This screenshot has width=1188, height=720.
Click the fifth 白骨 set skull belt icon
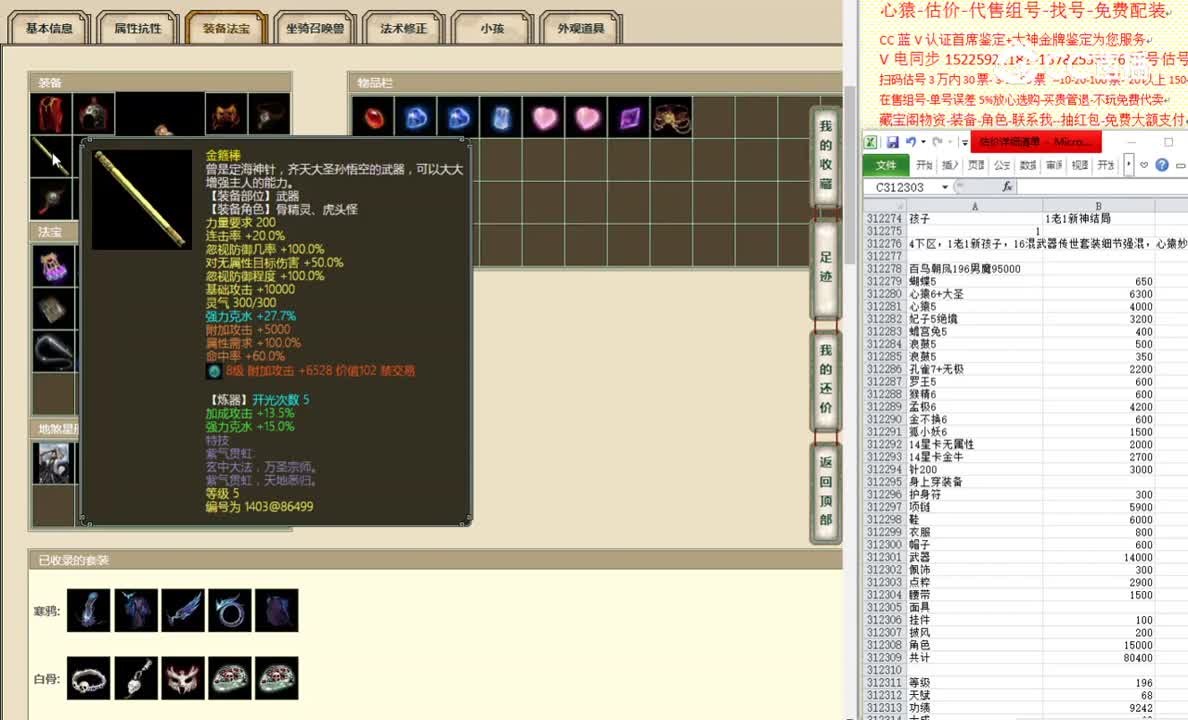tap(277, 678)
